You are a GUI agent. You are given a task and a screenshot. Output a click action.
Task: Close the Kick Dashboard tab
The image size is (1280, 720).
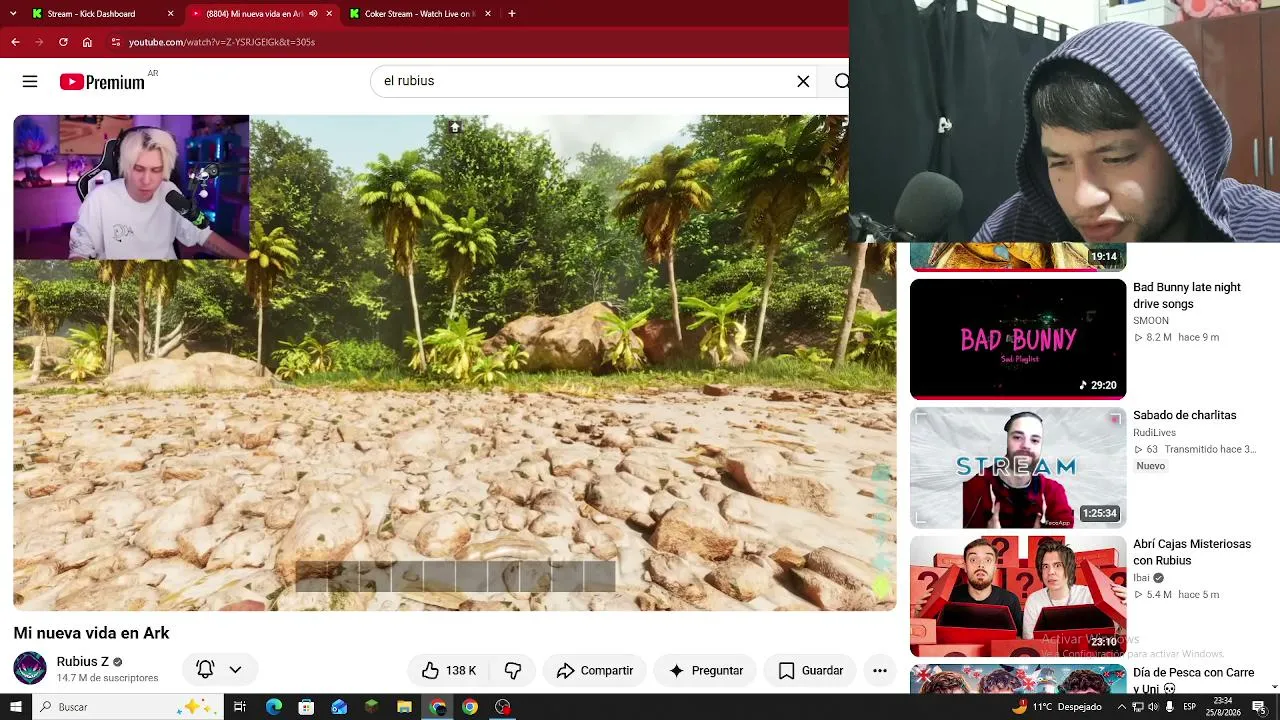[170, 14]
